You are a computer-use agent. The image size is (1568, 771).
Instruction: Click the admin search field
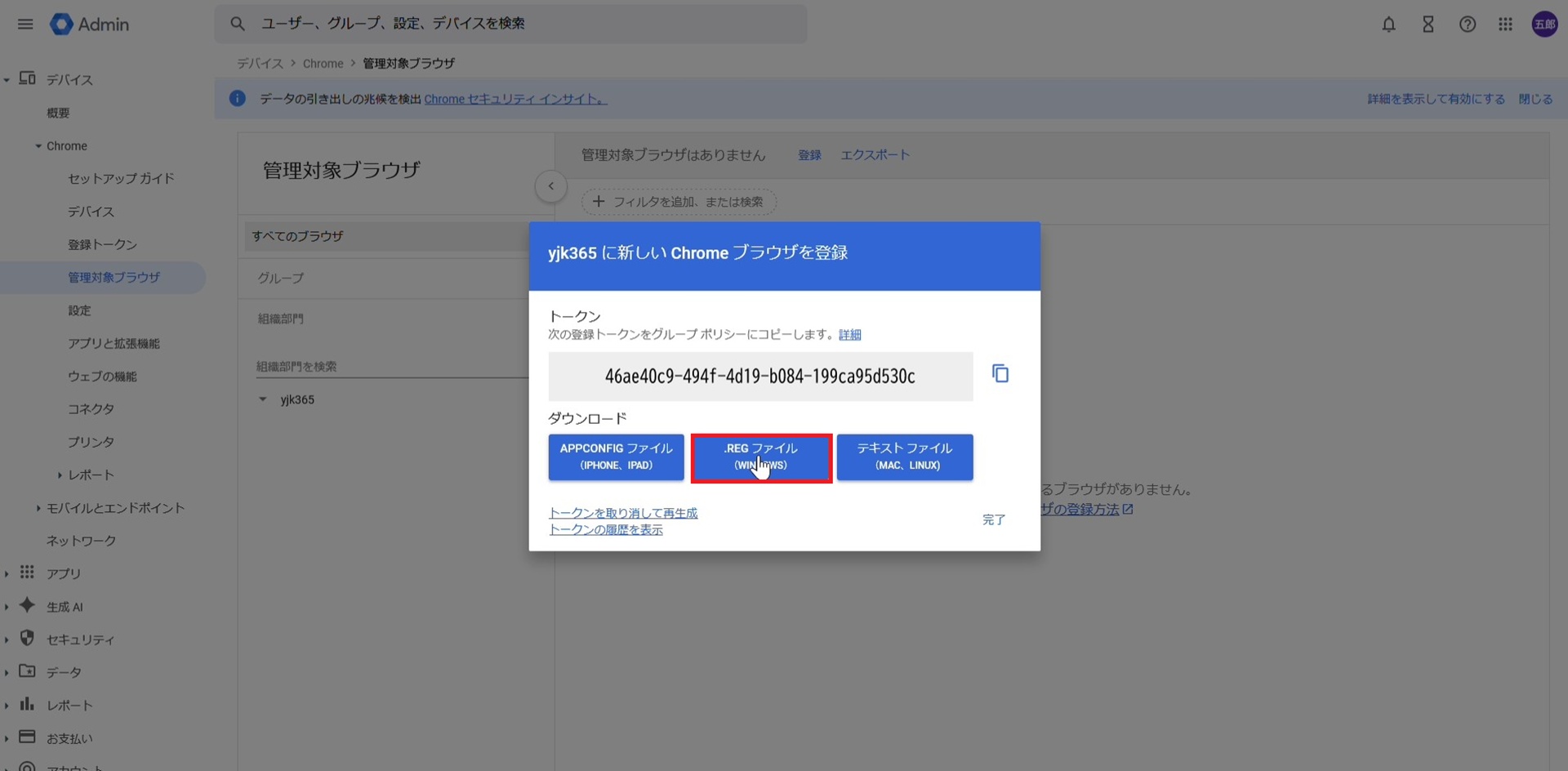(523, 24)
